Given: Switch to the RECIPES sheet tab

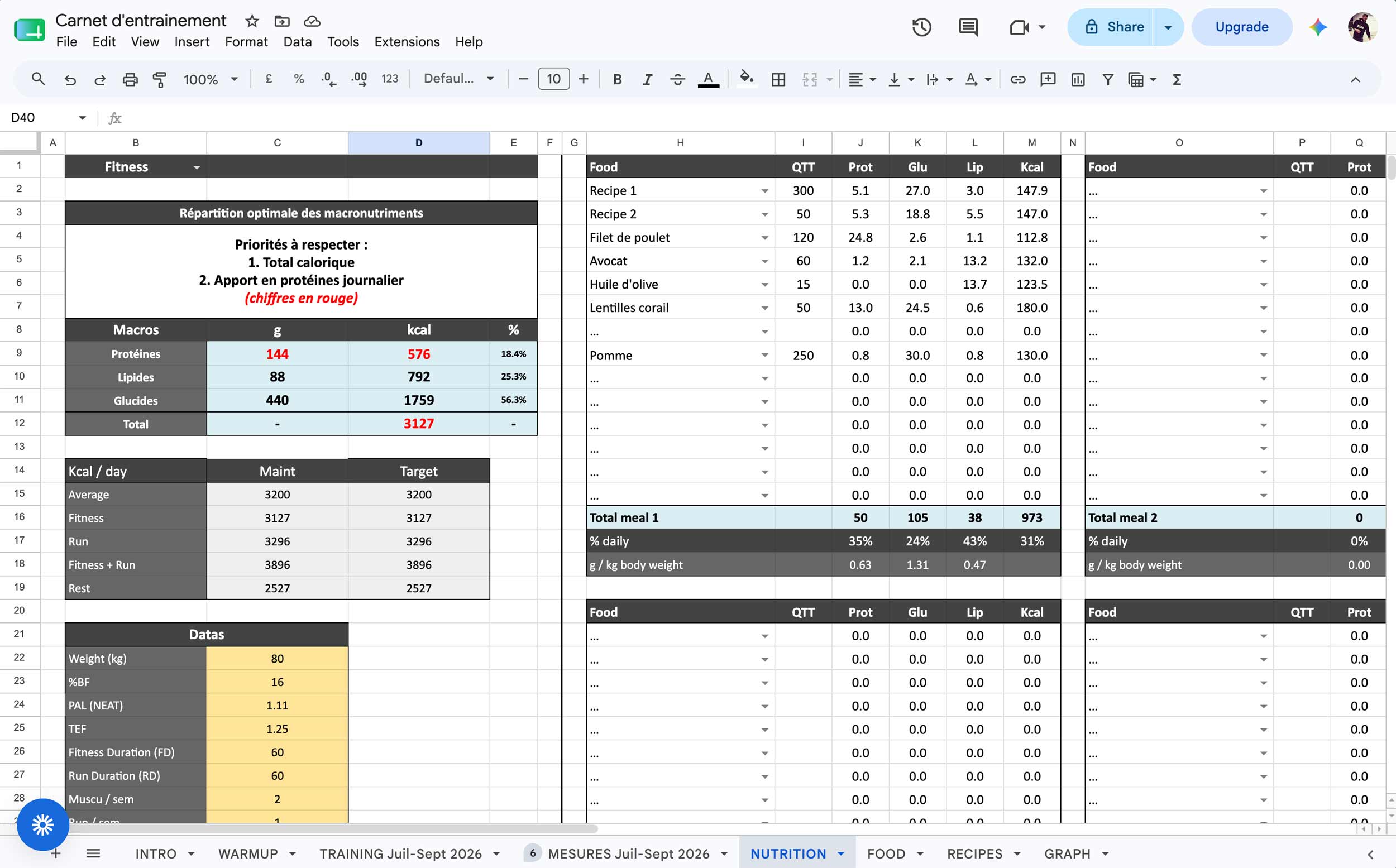Looking at the screenshot, I should [x=974, y=853].
